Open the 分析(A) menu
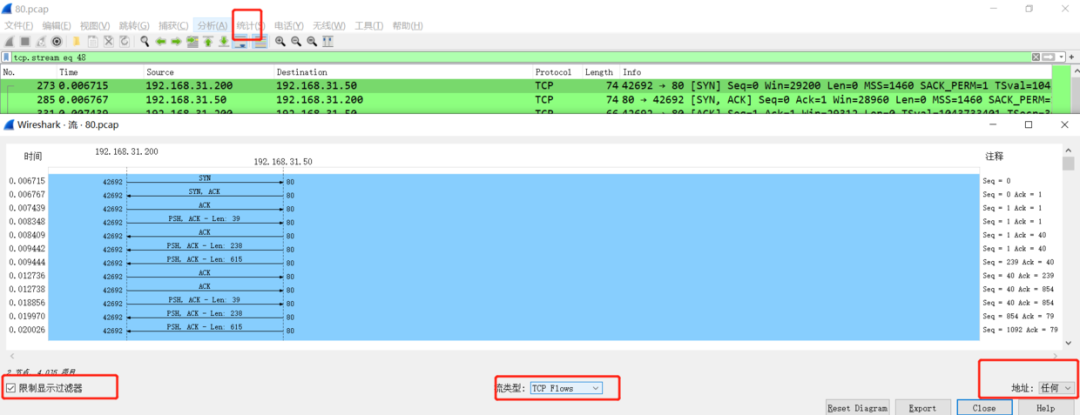The width and height of the screenshot is (1080, 415). pos(212,25)
